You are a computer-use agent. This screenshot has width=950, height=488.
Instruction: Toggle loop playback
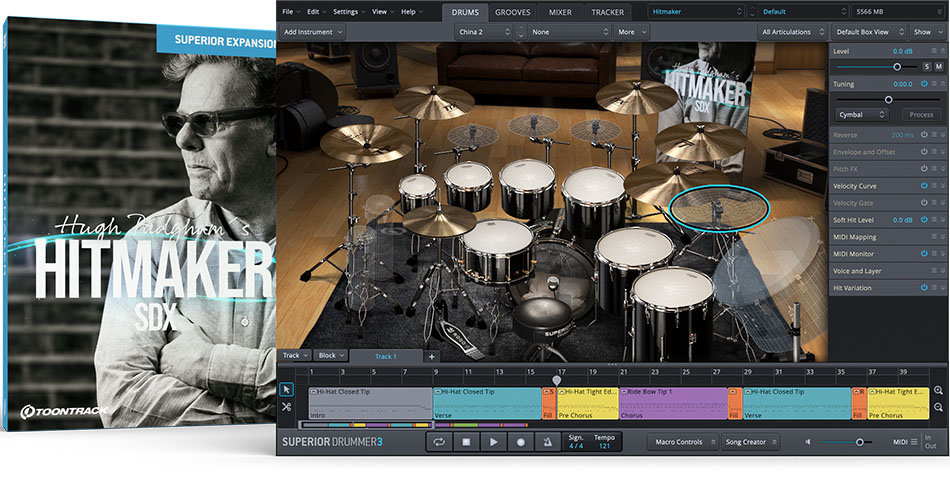coord(439,442)
